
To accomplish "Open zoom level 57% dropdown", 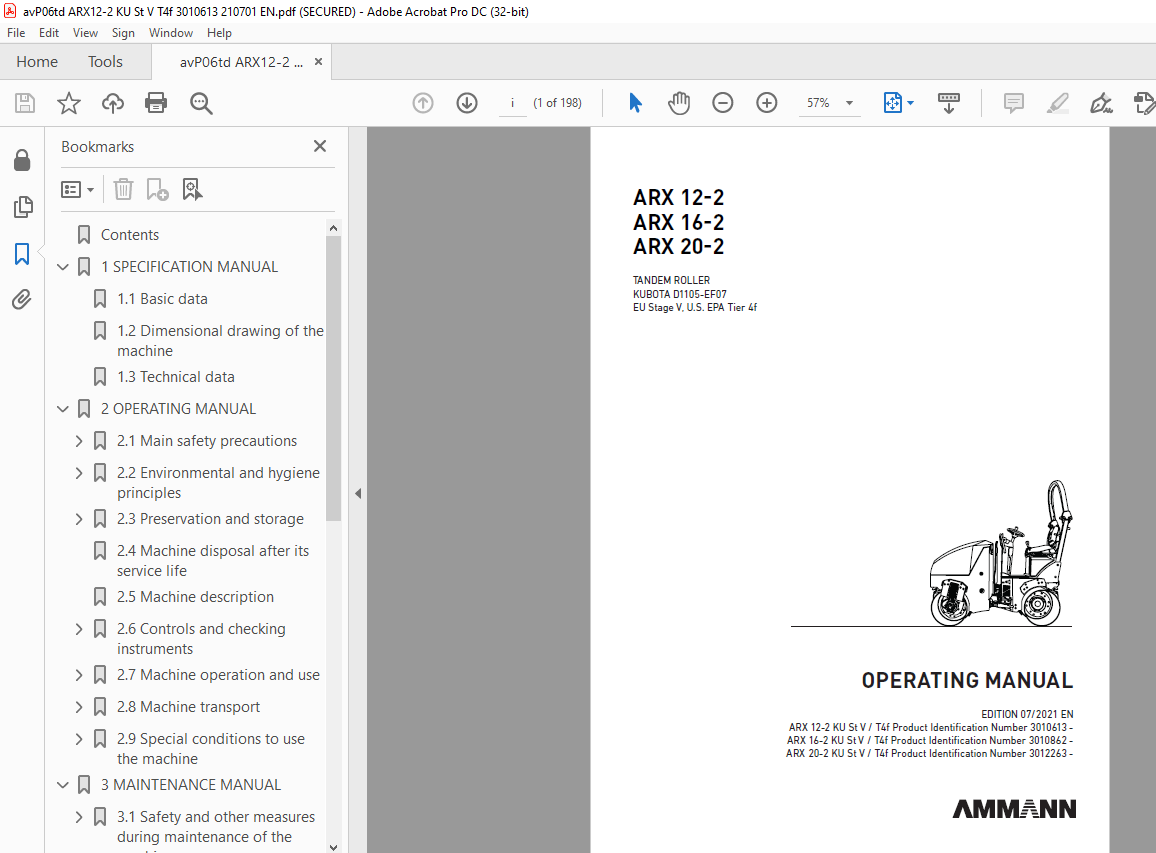I will pyautogui.click(x=849, y=103).
